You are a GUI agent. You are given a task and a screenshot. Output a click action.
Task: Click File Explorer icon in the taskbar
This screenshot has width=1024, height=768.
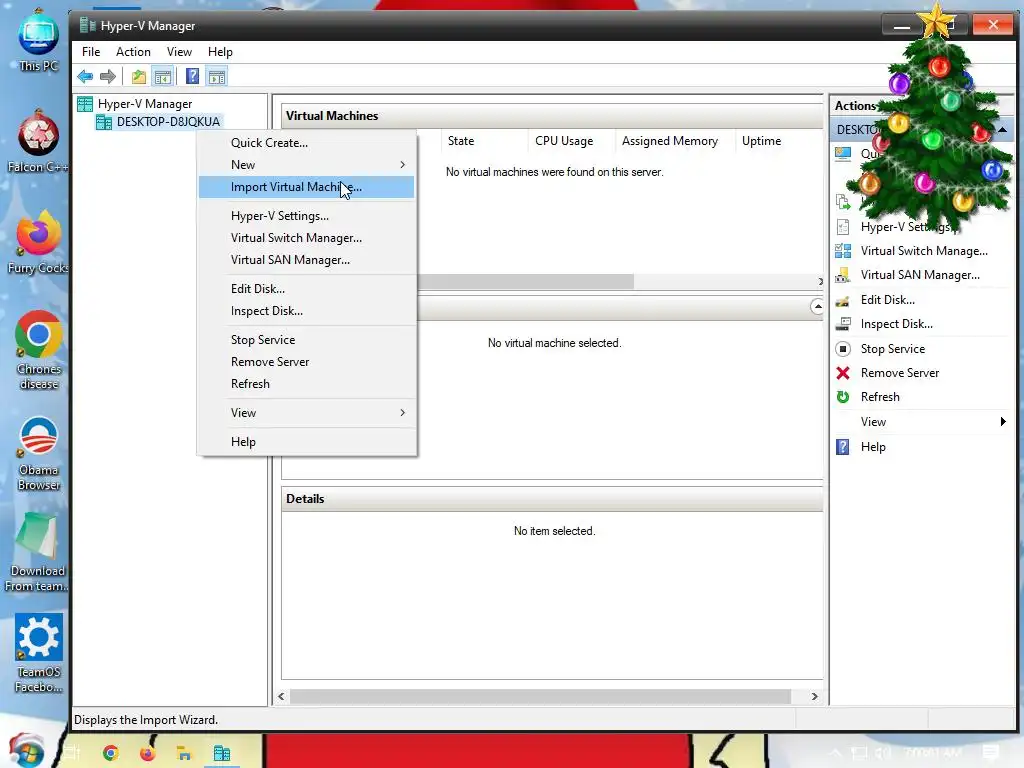(x=184, y=753)
